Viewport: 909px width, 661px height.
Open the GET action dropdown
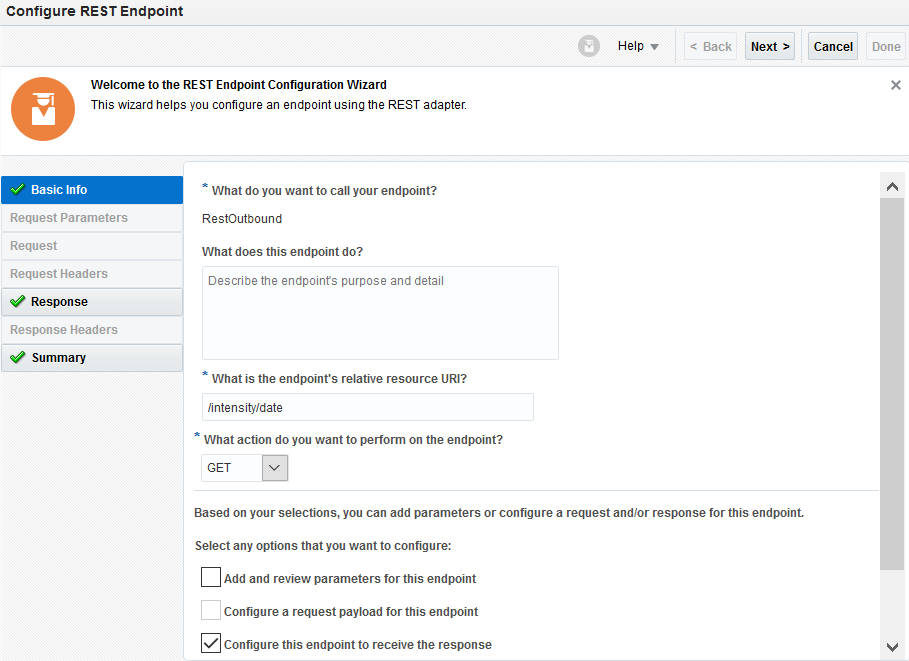coord(274,468)
